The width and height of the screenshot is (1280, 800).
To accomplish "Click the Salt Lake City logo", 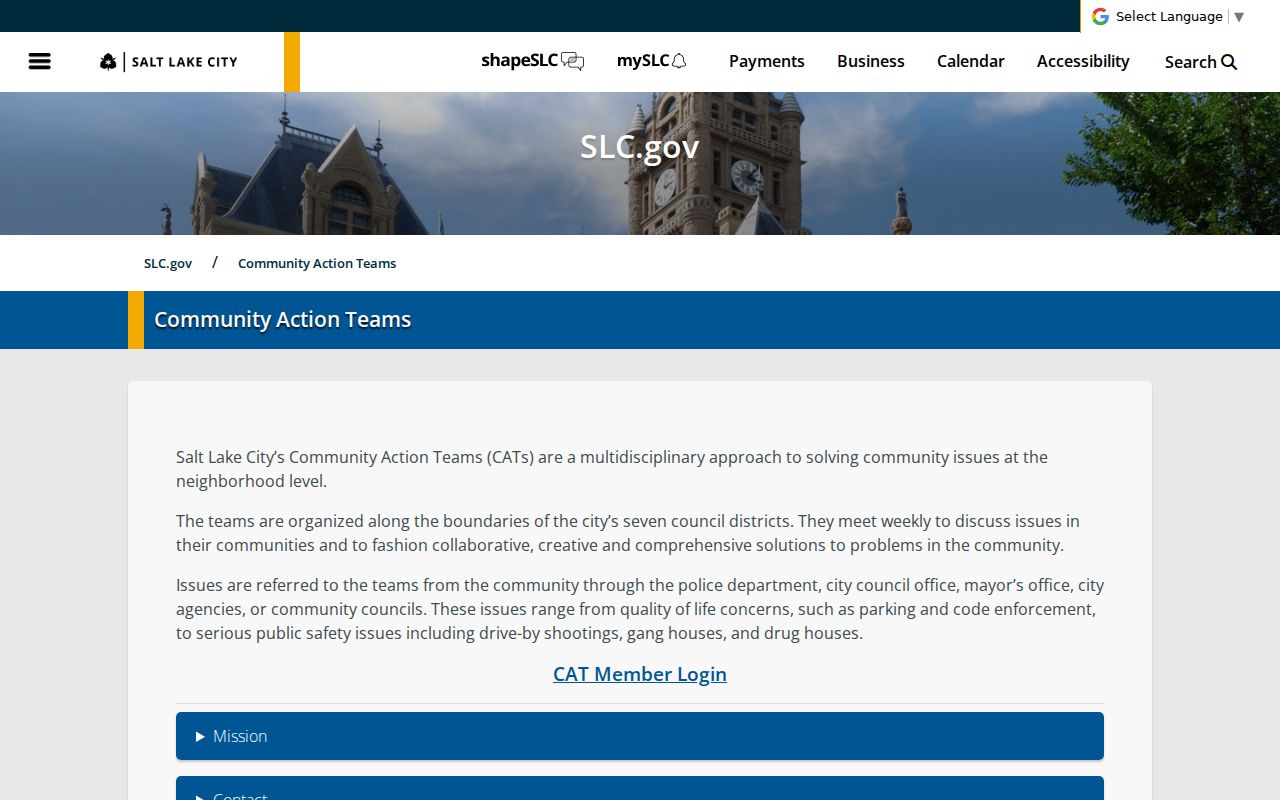I will 169,62.
